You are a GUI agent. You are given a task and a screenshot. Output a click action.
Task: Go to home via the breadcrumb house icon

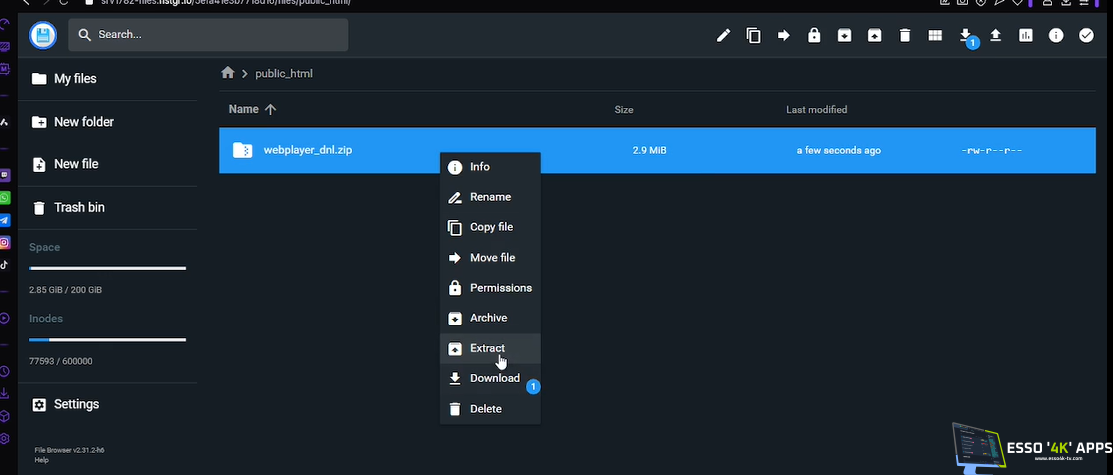coord(228,73)
